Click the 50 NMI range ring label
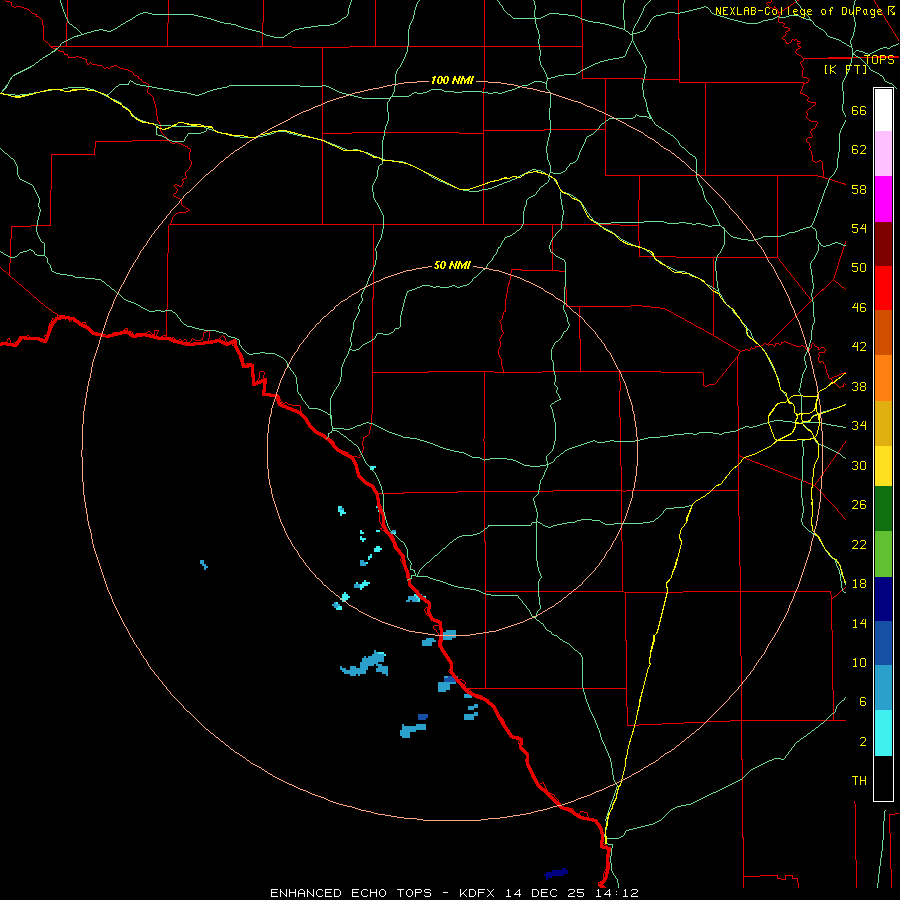The image size is (900, 900). [x=452, y=265]
